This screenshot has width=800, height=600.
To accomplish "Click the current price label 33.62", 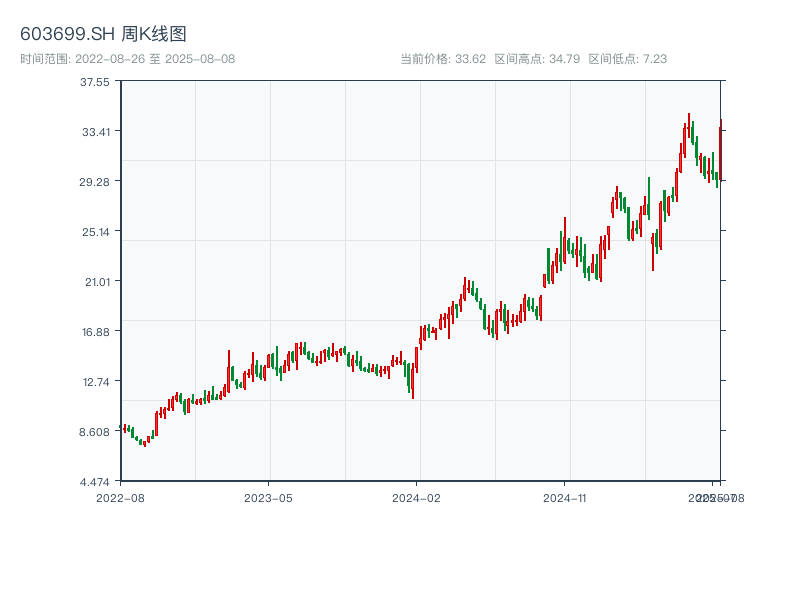I will click(x=443, y=59).
